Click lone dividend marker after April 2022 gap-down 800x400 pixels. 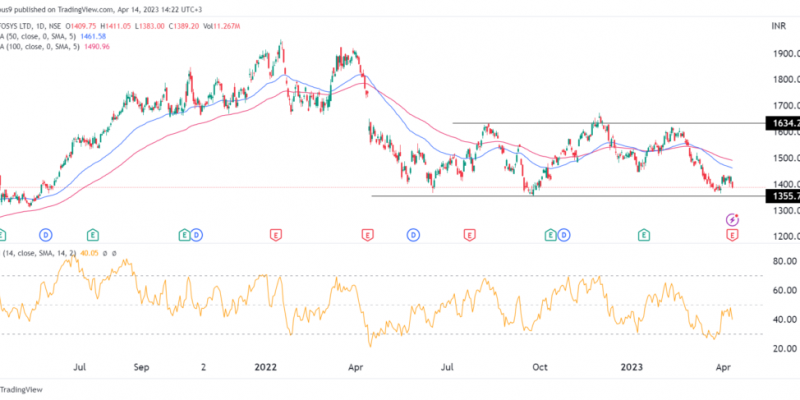(412, 235)
